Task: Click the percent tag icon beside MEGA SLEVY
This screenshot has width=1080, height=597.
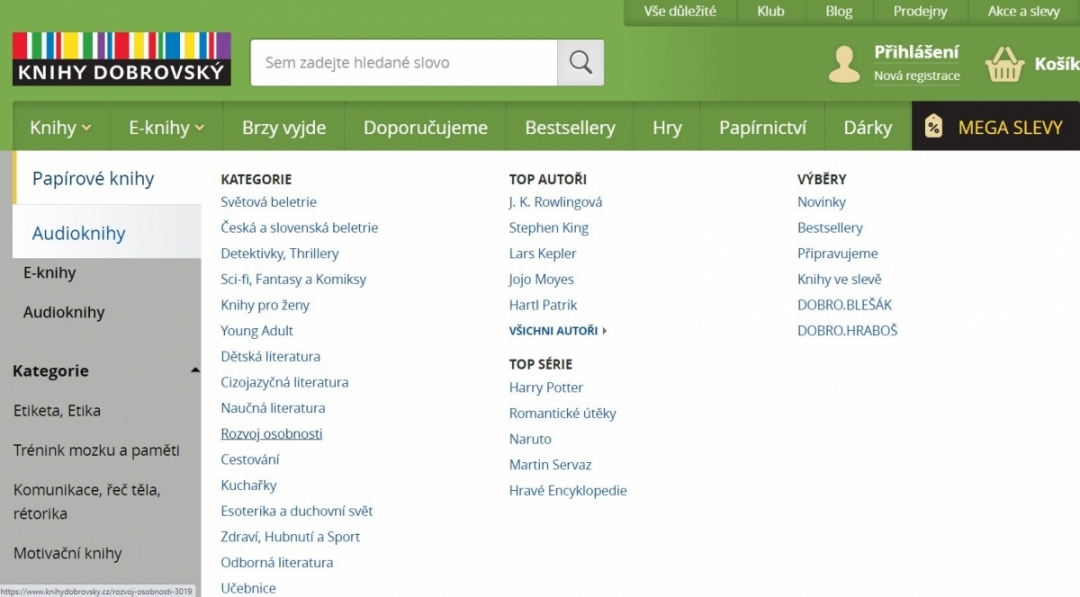Action: click(x=933, y=127)
